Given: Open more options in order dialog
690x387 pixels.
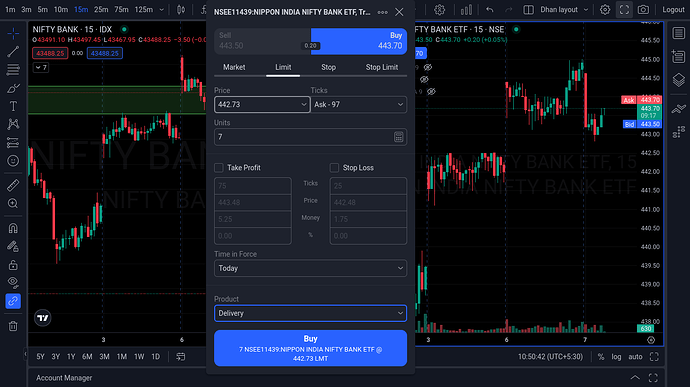Looking at the screenshot, I should point(382,12).
